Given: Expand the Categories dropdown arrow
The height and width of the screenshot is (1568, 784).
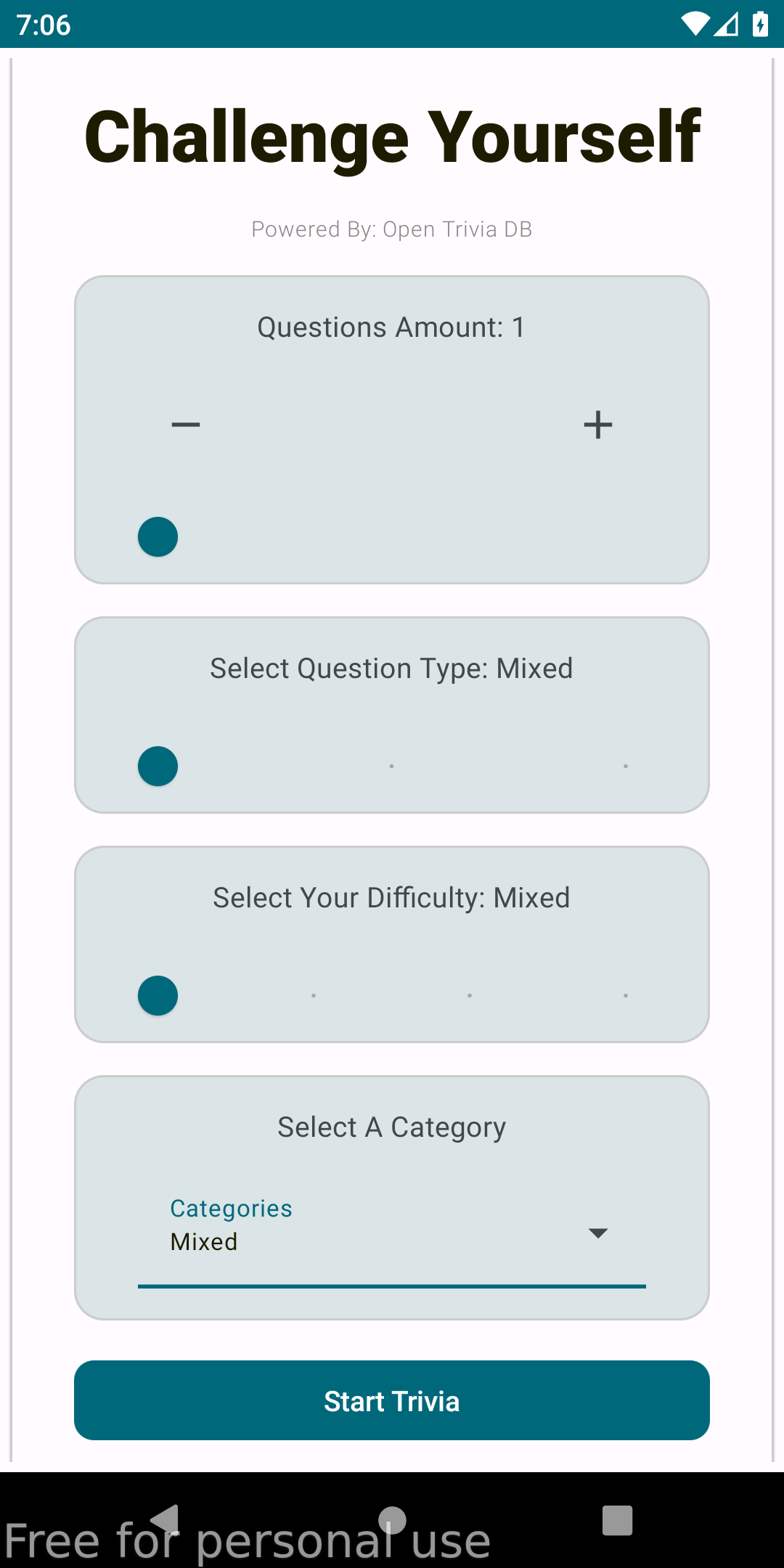Looking at the screenshot, I should pyautogui.click(x=598, y=1233).
